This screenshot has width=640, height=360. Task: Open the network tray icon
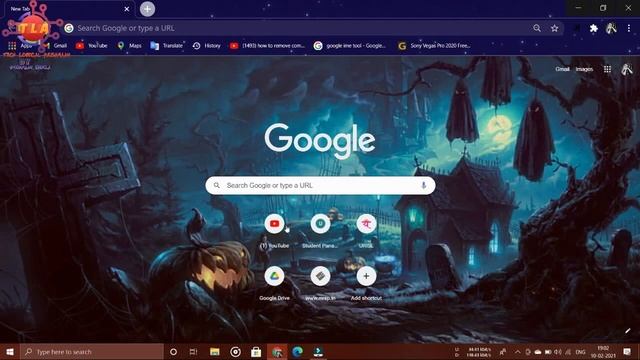tap(568, 352)
